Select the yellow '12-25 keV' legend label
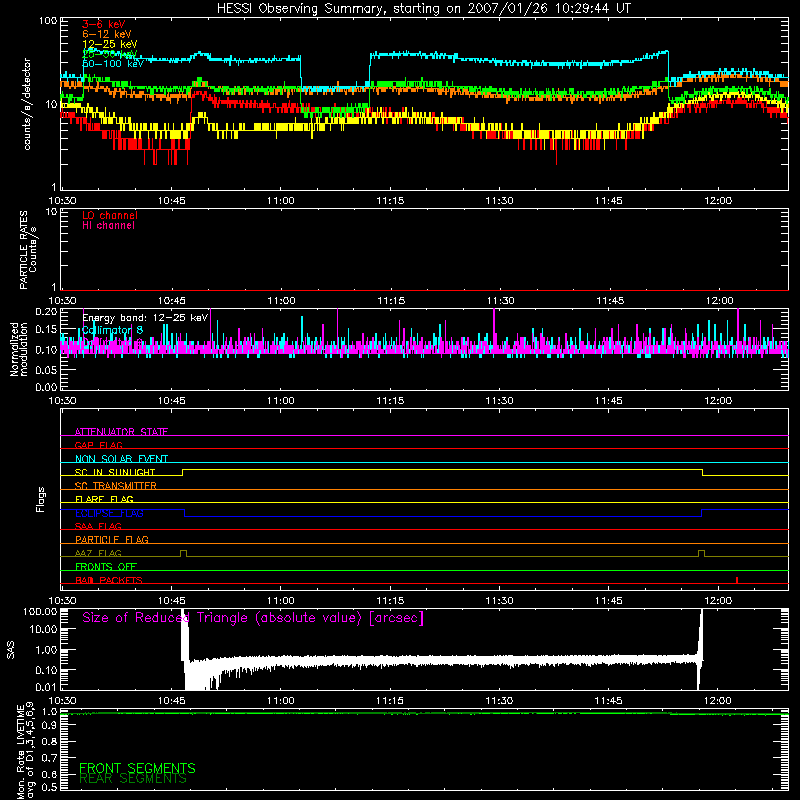Image resolution: width=800 pixels, height=800 pixels. [x=109, y=44]
